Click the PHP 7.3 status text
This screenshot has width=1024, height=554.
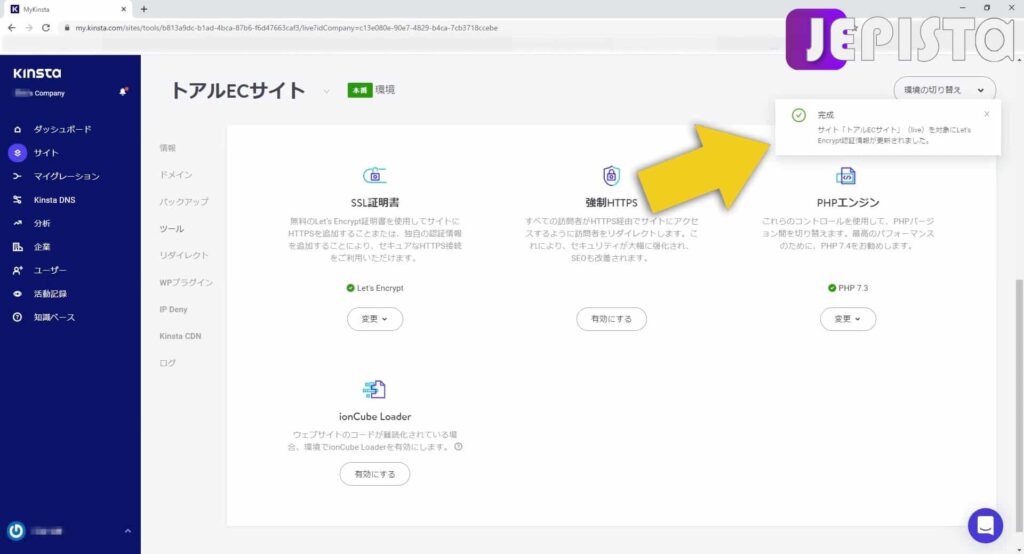tap(853, 288)
